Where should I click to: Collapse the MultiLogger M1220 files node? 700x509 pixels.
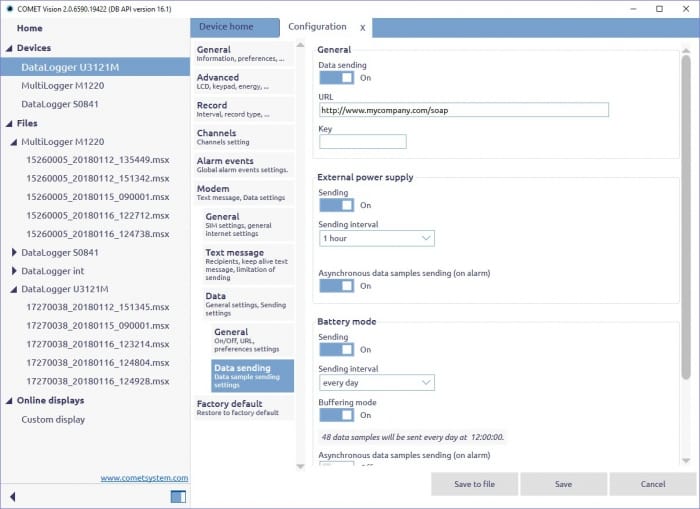coord(14,142)
